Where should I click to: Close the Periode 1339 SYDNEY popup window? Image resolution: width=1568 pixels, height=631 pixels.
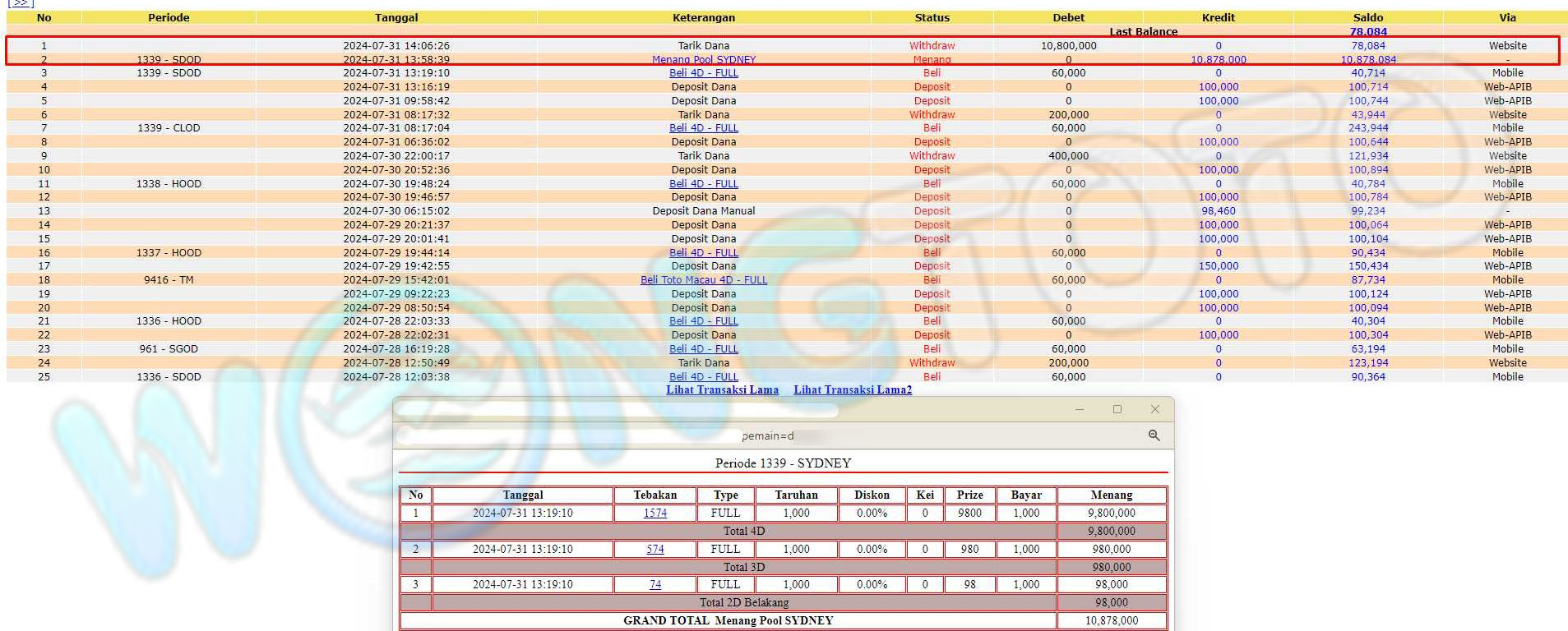point(1154,409)
